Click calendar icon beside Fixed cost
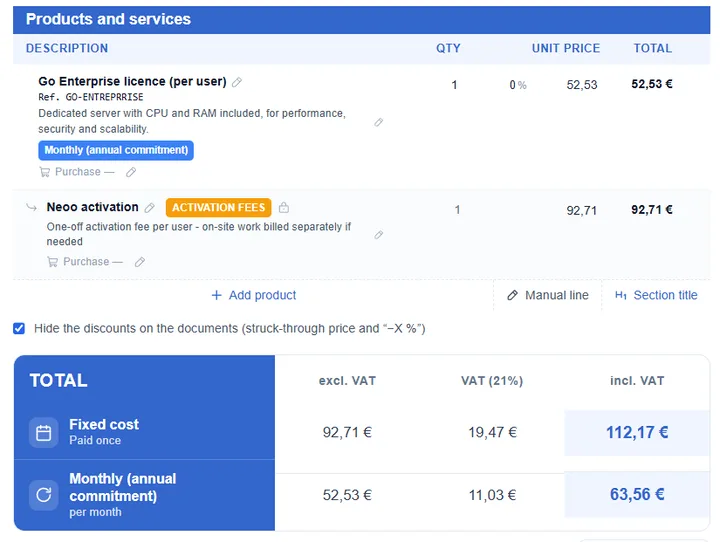 tap(44, 433)
